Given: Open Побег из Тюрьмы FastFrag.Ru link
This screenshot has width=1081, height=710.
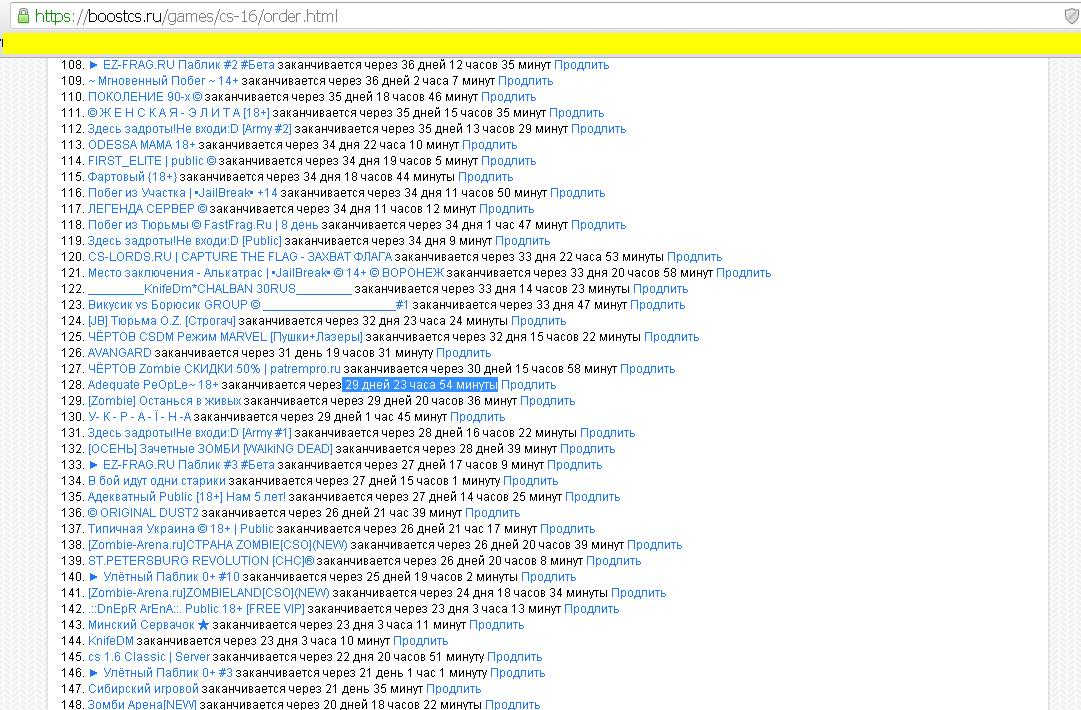Looking at the screenshot, I should point(203,225).
